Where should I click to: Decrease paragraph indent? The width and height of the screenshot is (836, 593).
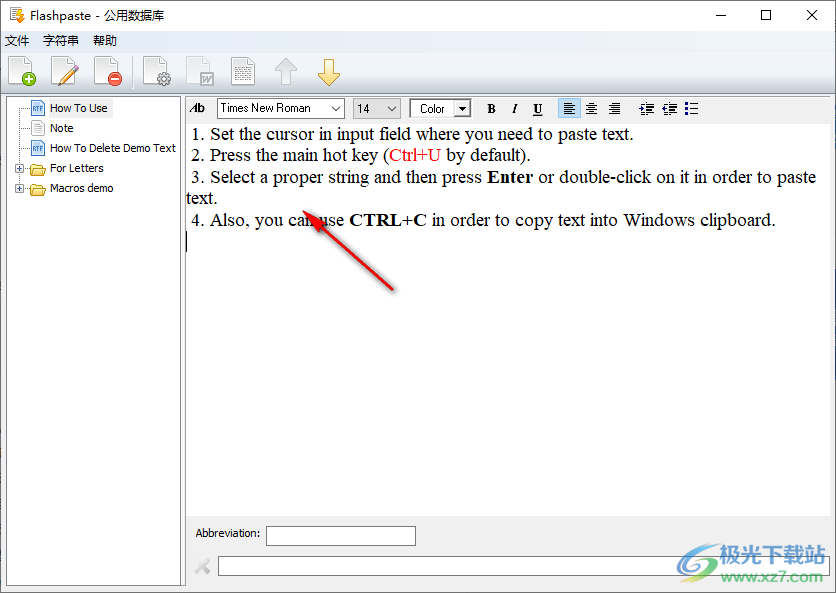click(669, 109)
